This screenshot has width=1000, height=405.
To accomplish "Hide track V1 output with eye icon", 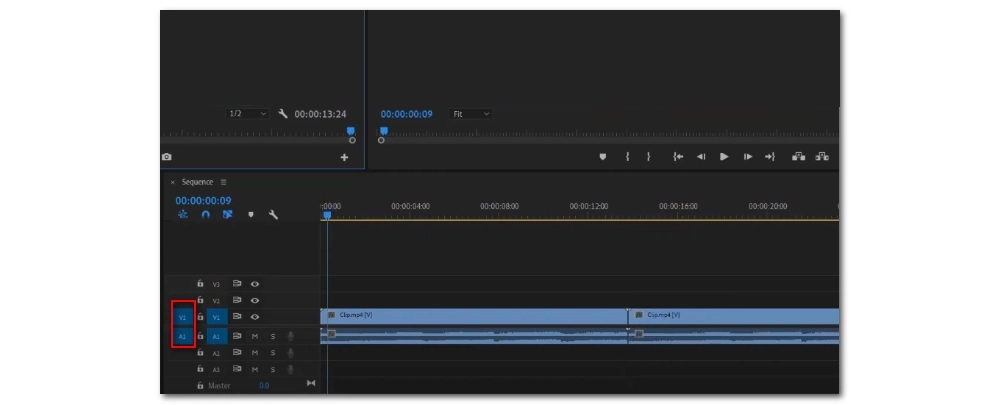I will (254, 316).
